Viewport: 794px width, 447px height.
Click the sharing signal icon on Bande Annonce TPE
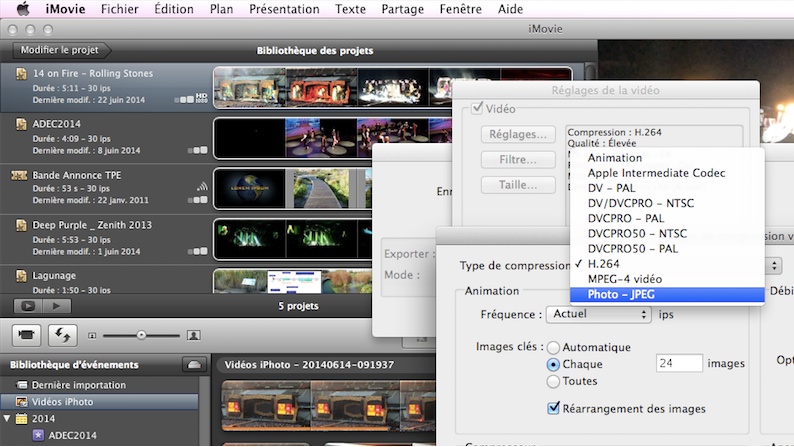tap(203, 187)
